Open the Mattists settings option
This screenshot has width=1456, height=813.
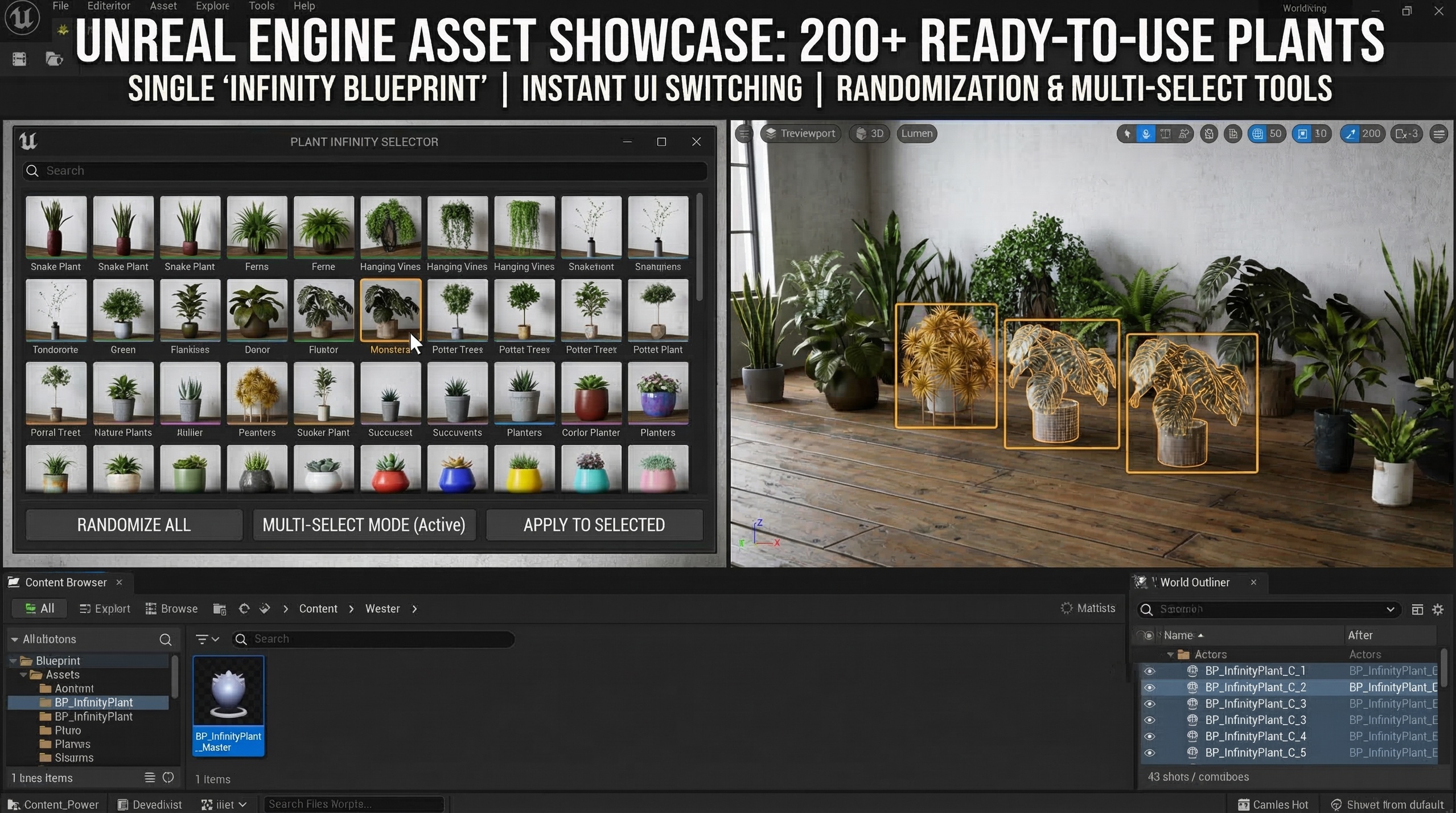[x=1088, y=607]
